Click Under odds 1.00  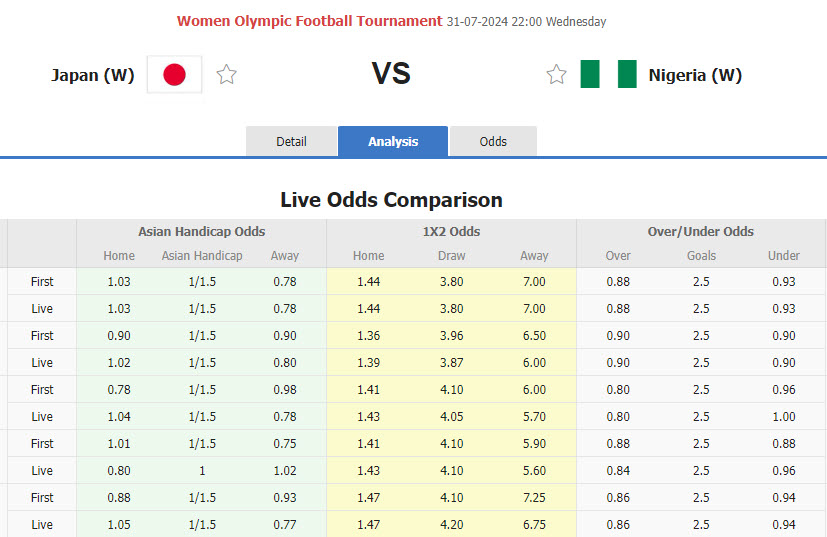point(784,416)
